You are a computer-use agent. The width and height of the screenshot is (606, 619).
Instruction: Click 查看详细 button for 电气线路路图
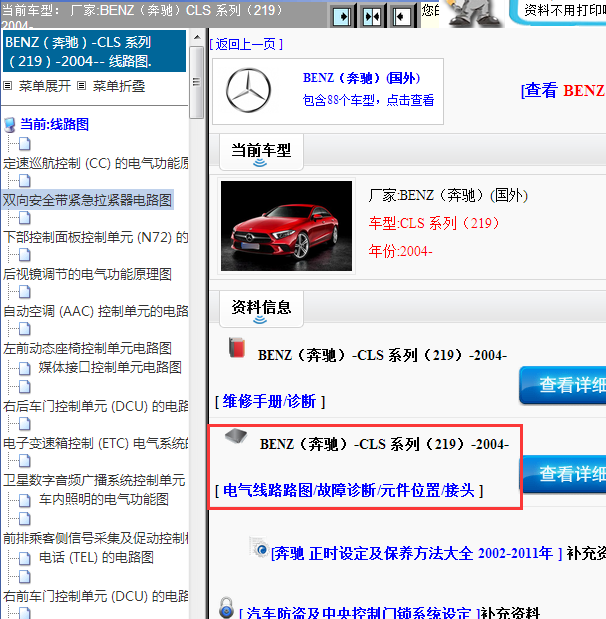[x=563, y=474]
